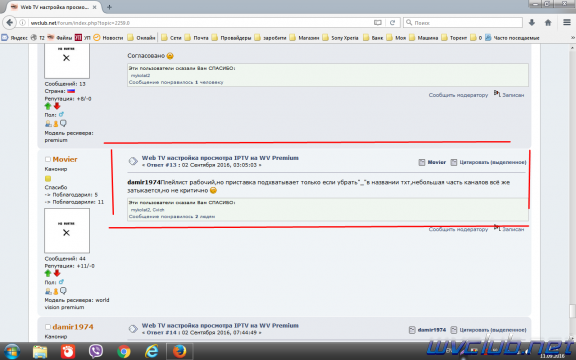
Task: Click 'Цитировать (выделенное)' in reply #14
Action: pyautogui.click(x=489, y=330)
